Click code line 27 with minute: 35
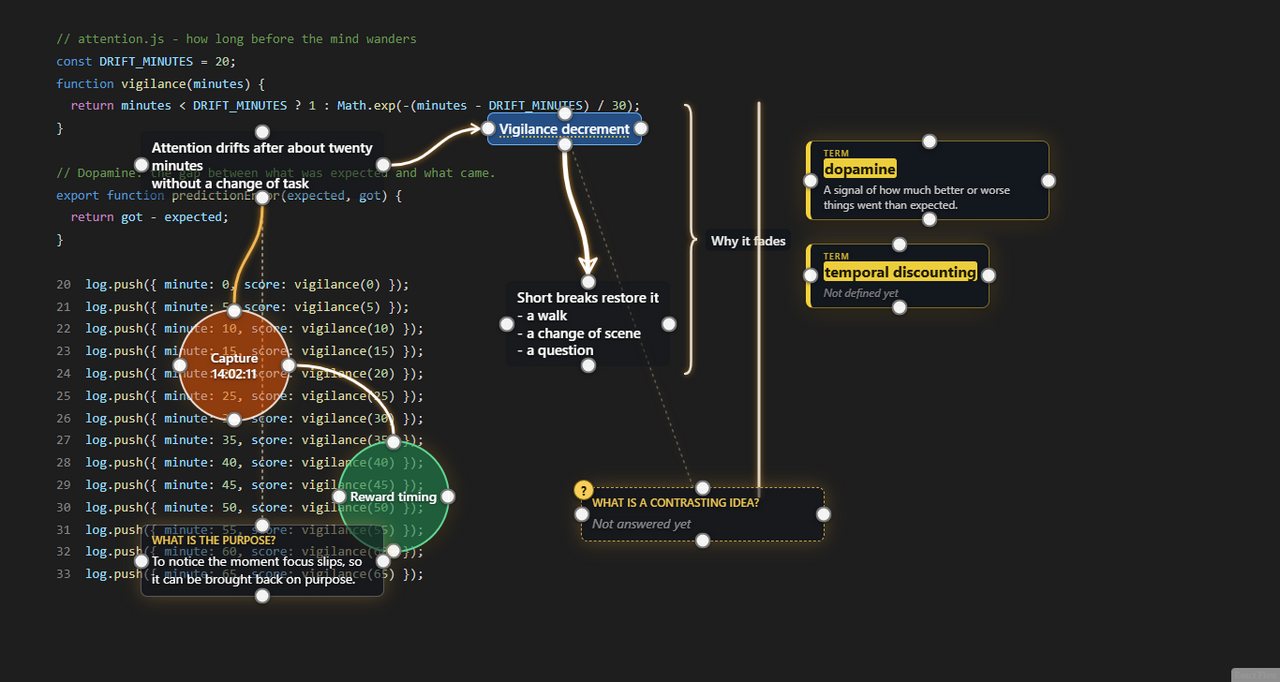Image resolution: width=1280 pixels, height=682 pixels. pyautogui.click(x=240, y=440)
